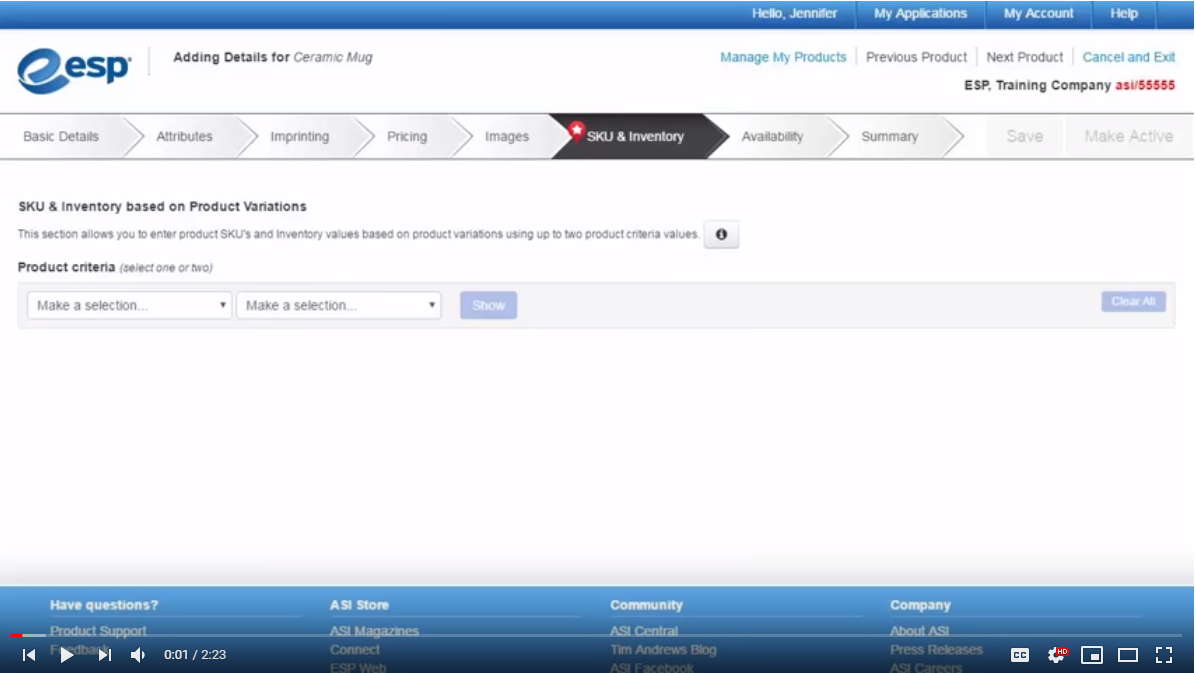Go to the Pricing step
This screenshot has width=1196, height=673.
407,137
